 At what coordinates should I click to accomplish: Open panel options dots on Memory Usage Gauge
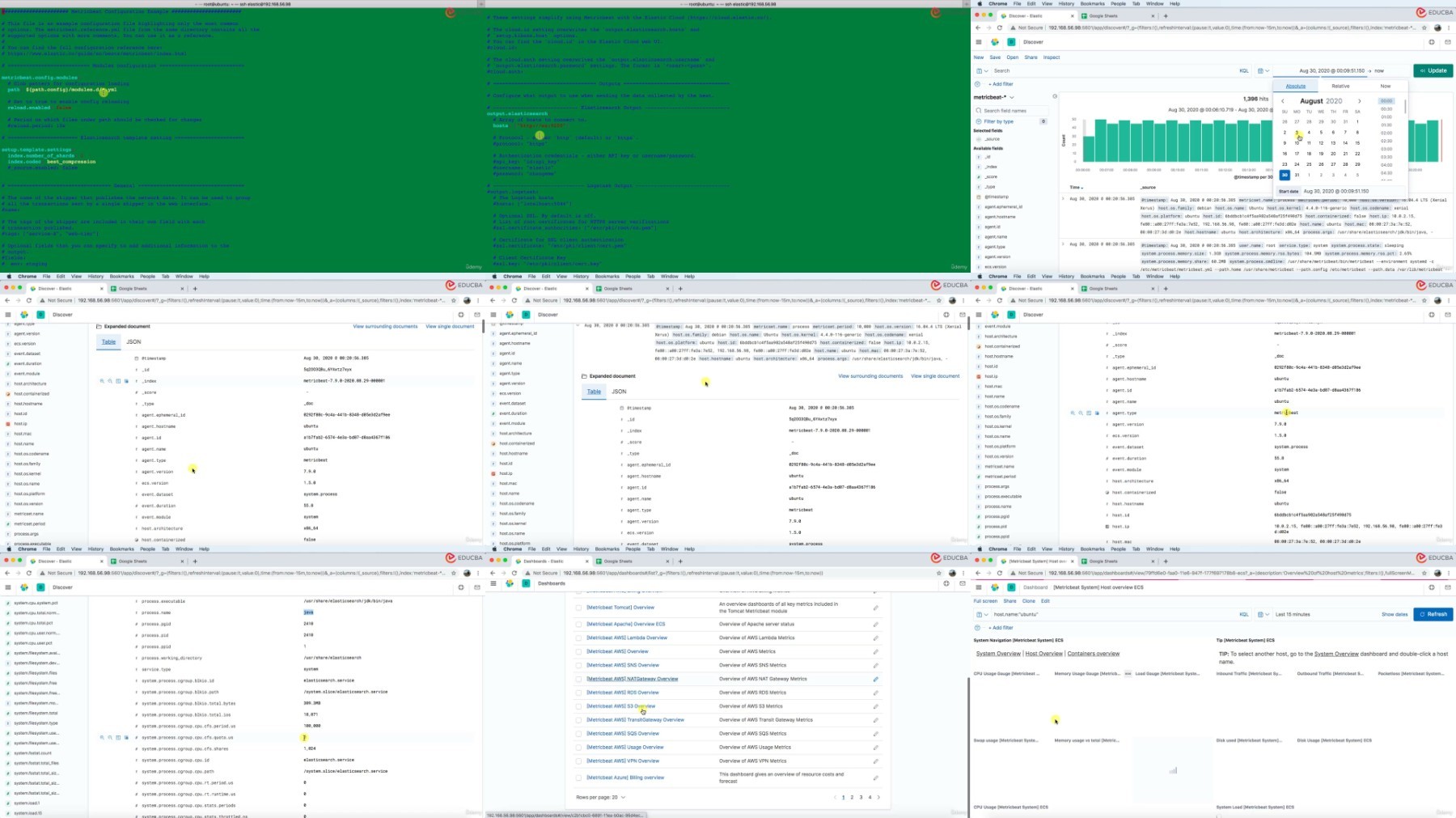point(1128,673)
